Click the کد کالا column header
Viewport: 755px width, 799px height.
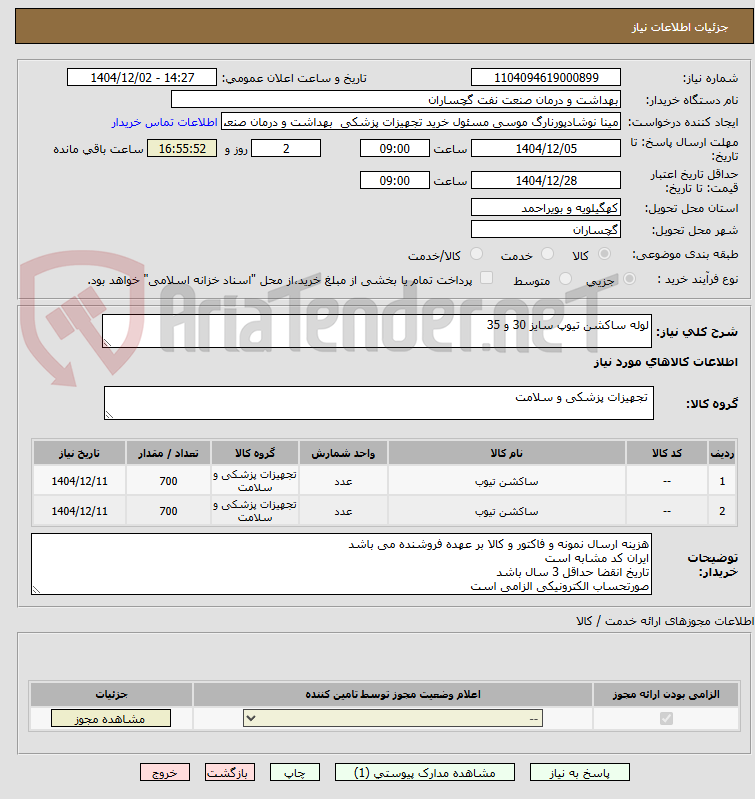pos(667,453)
